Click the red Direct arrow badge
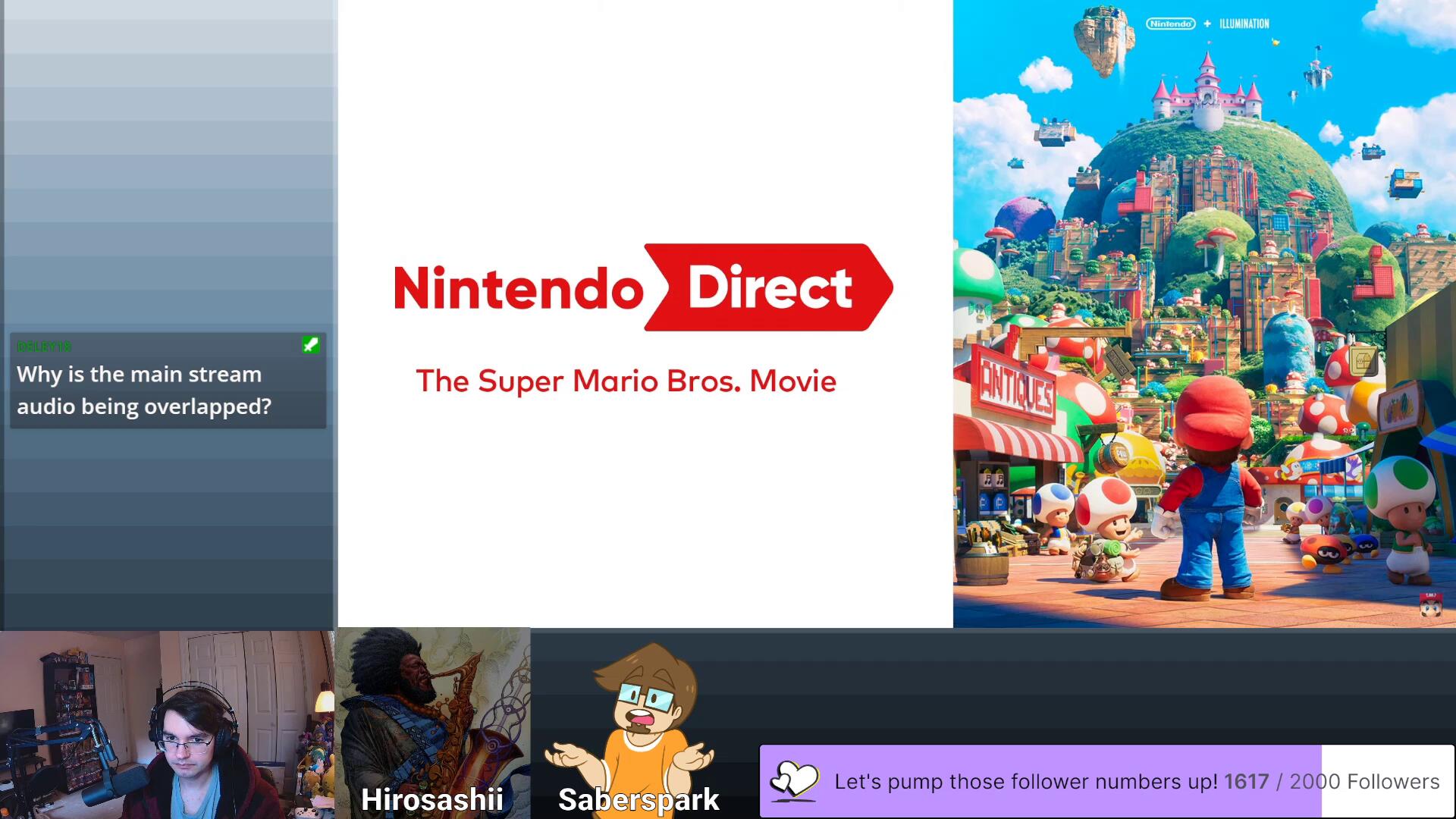Image resolution: width=1456 pixels, height=819 pixels. [768, 287]
